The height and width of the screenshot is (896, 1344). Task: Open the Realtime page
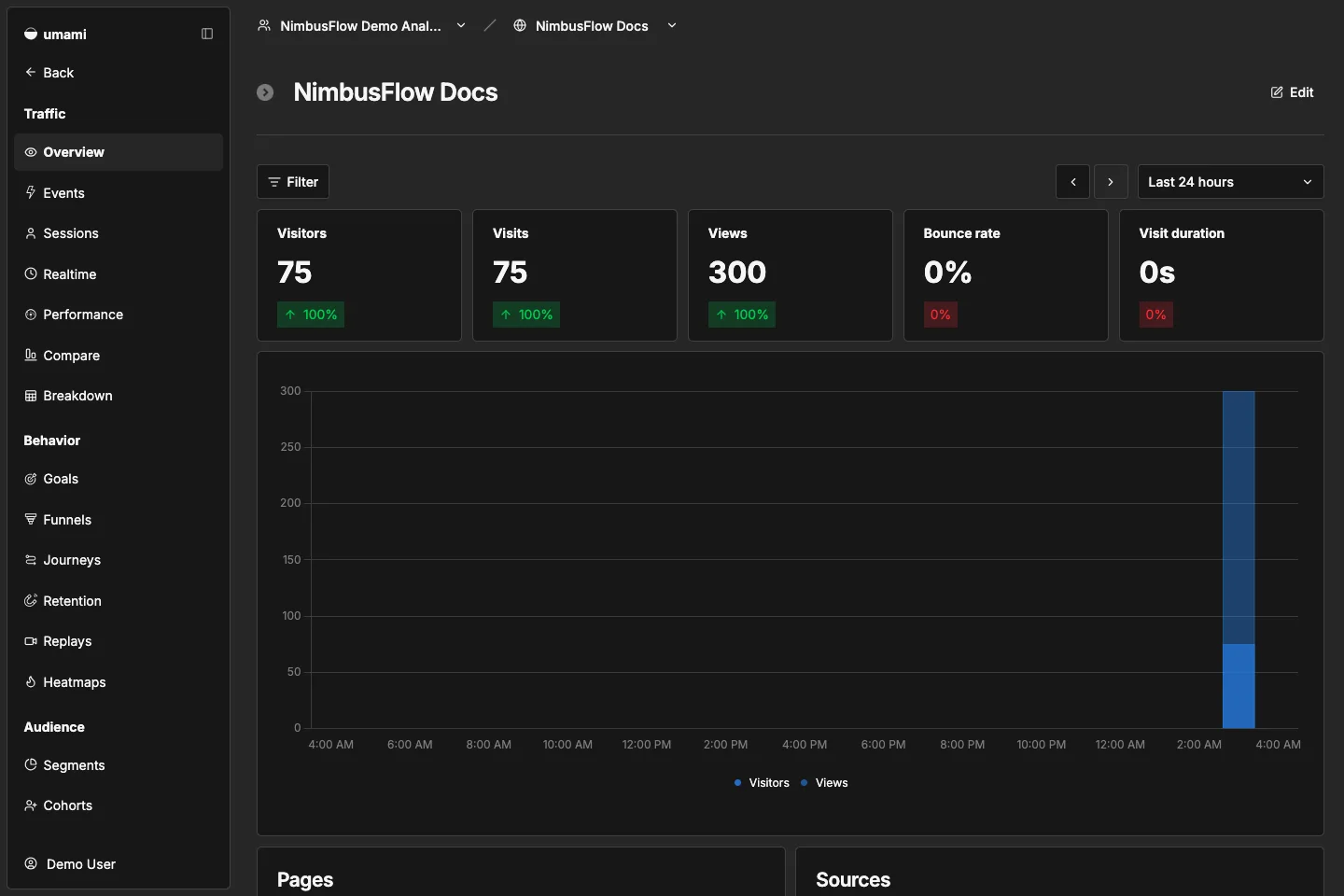[x=119, y=273]
